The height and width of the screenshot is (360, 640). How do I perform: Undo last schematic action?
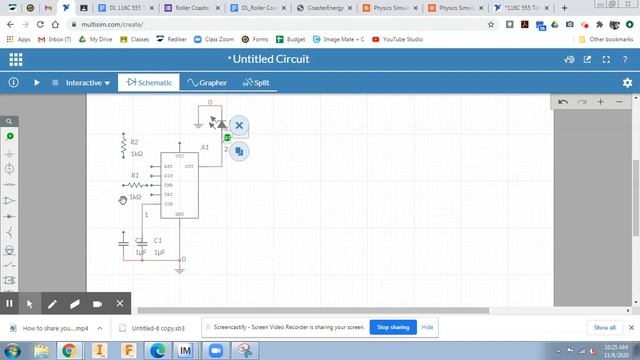(563, 102)
